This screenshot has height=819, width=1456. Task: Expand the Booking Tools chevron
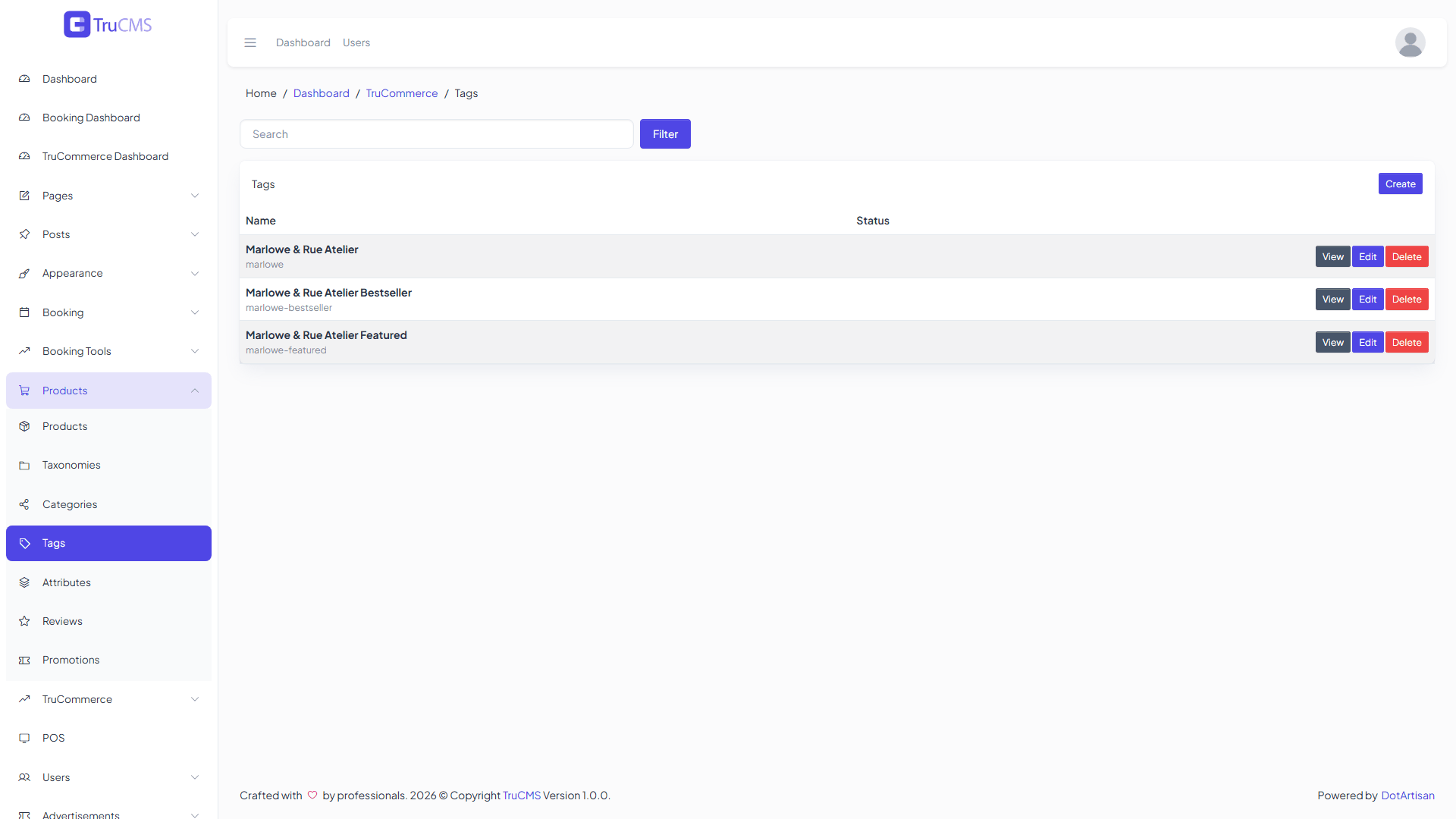(x=195, y=351)
